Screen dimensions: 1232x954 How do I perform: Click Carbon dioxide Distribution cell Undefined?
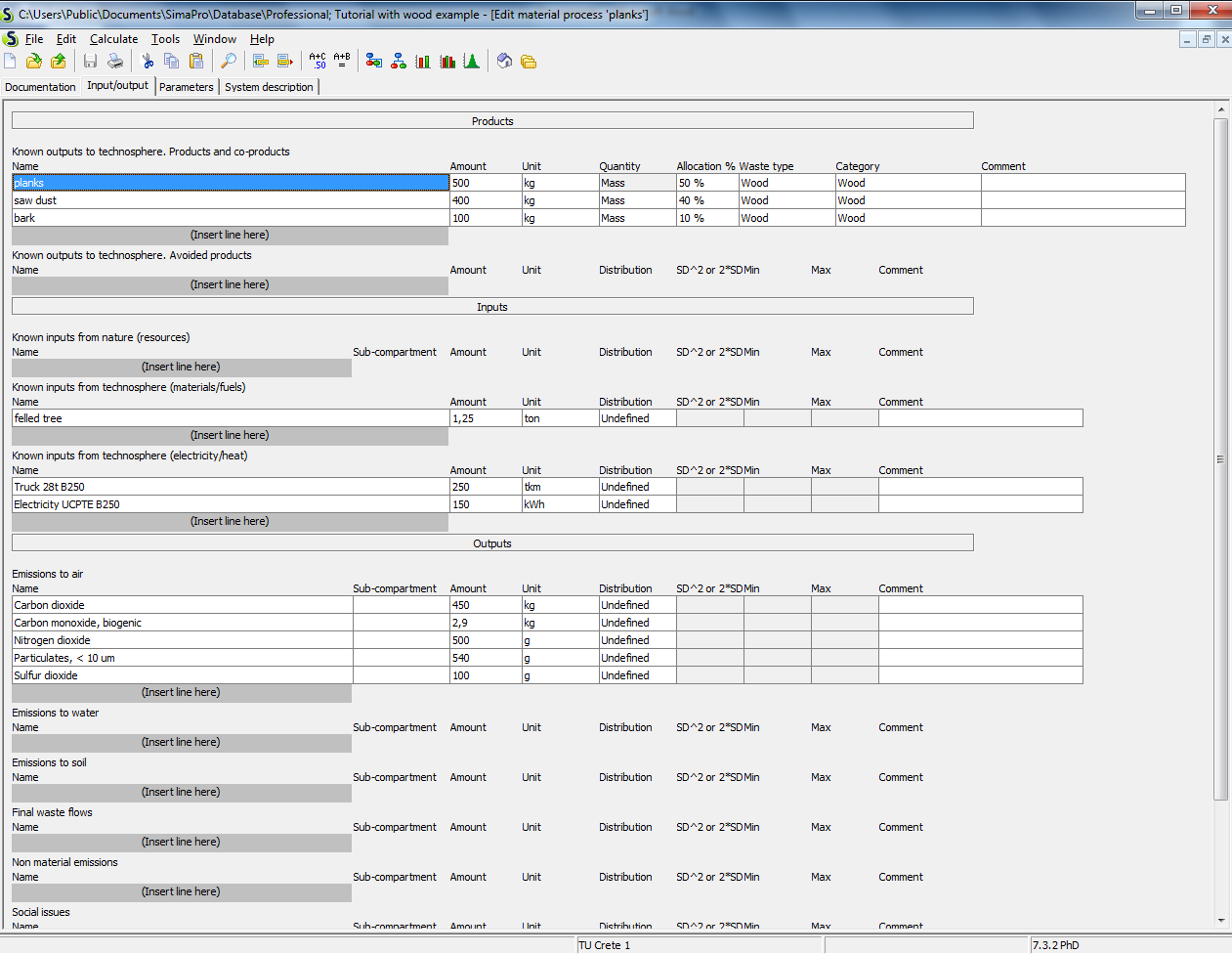(x=638, y=605)
